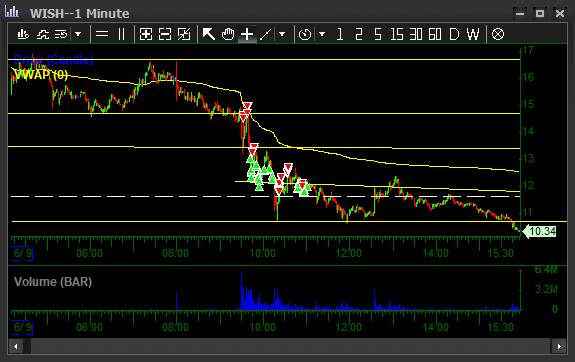Click the VWAP (0) indicator label
Screen dimensions: 575x362
tap(41, 75)
